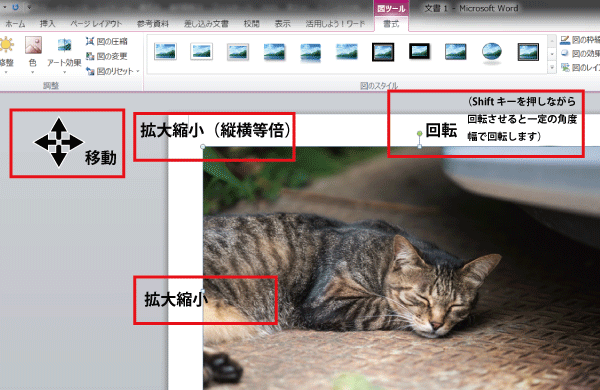Screen dimensions: 600x390
Task: Click the top-left corner resize handle of the picture
Action: (x=203, y=147)
